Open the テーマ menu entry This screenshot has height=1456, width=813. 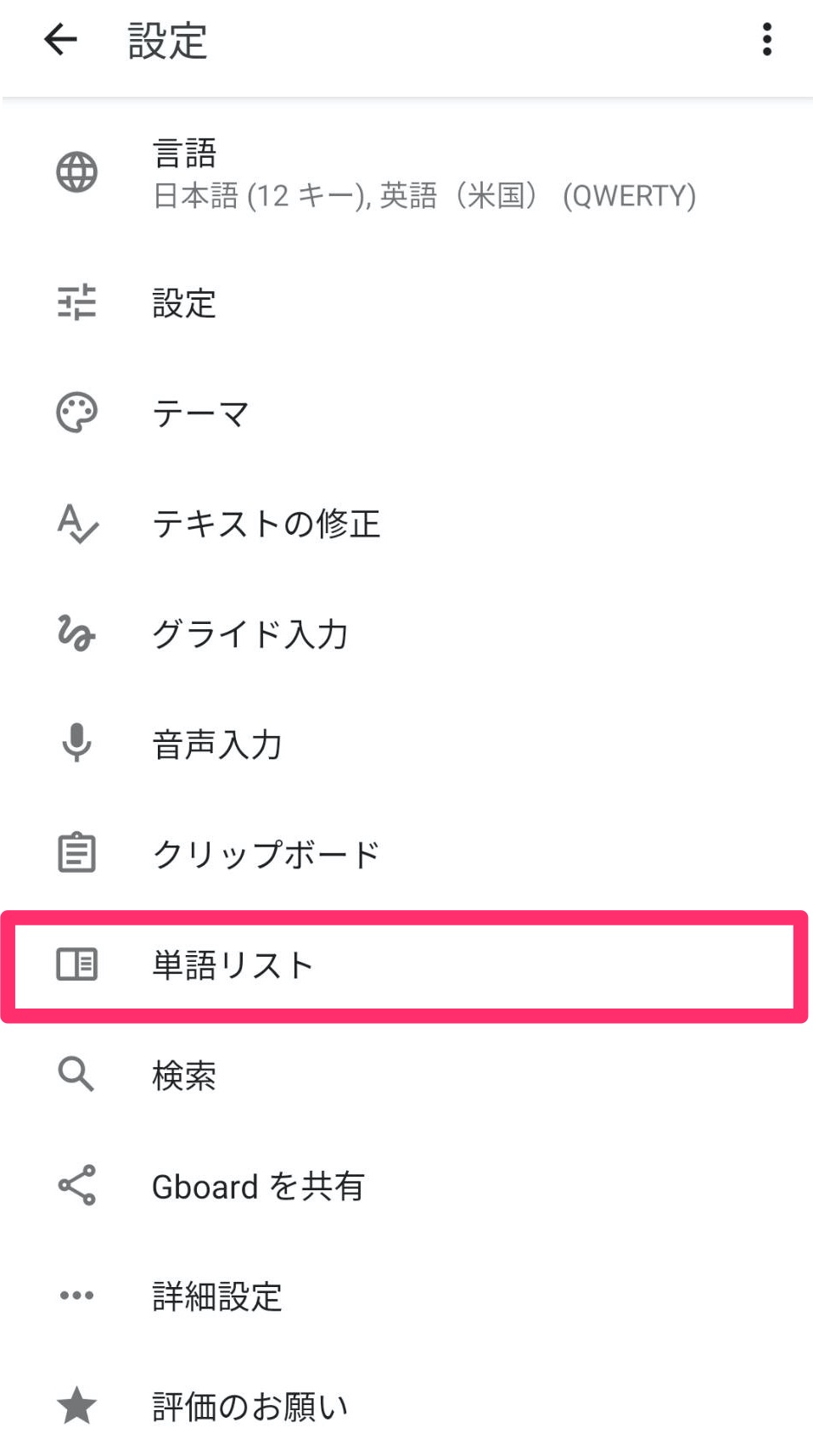click(x=406, y=413)
